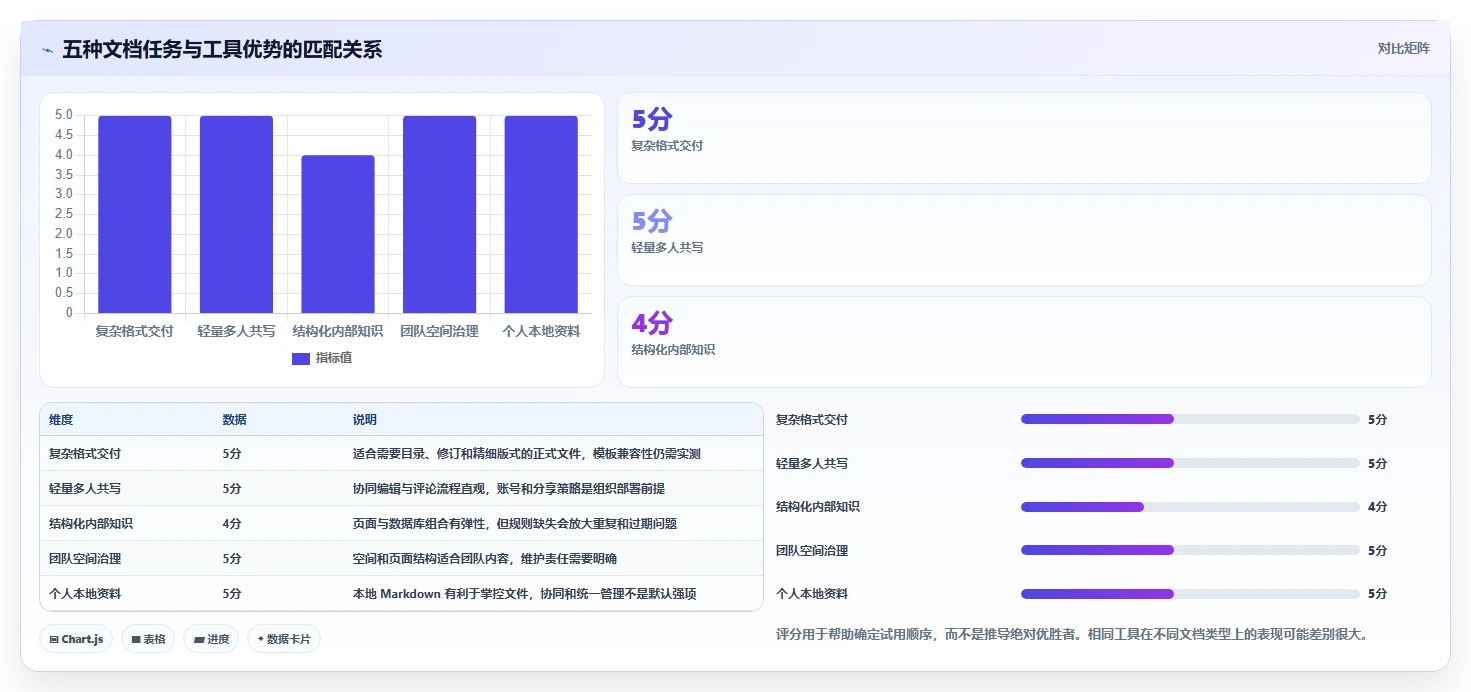Click the 表格 chip
Image resolution: width=1471 pixels, height=692 pixels.
[x=148, y=639]
